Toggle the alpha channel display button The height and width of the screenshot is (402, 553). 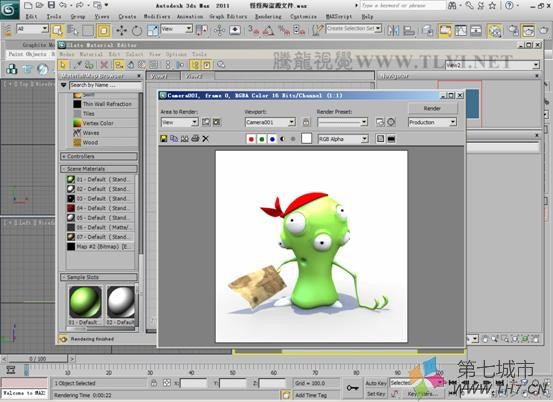[282, 139]
